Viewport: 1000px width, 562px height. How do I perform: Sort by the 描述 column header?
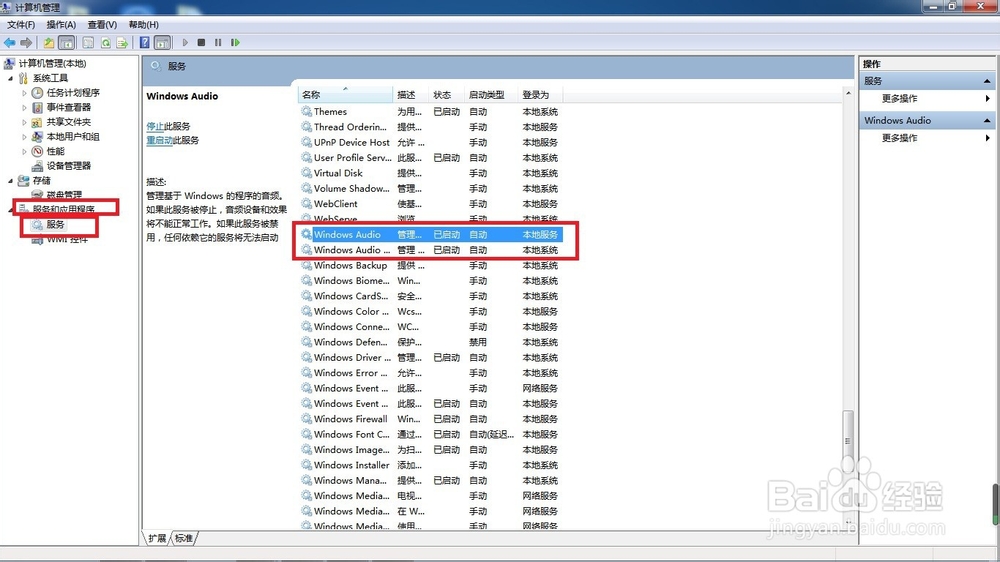point(411,95)
